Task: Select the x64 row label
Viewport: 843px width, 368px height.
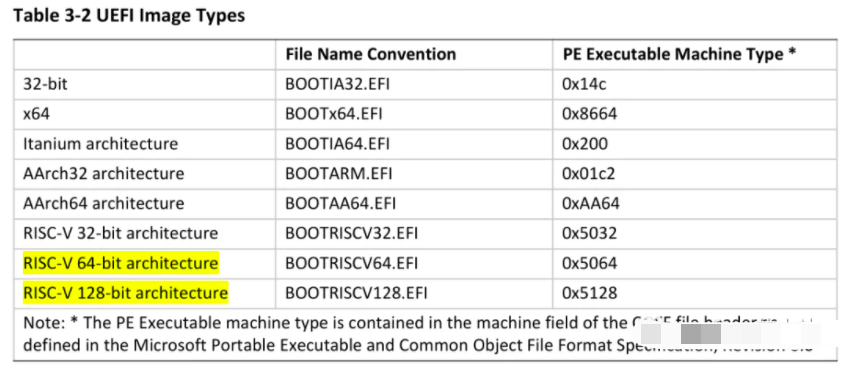Action: pos(35,114)
